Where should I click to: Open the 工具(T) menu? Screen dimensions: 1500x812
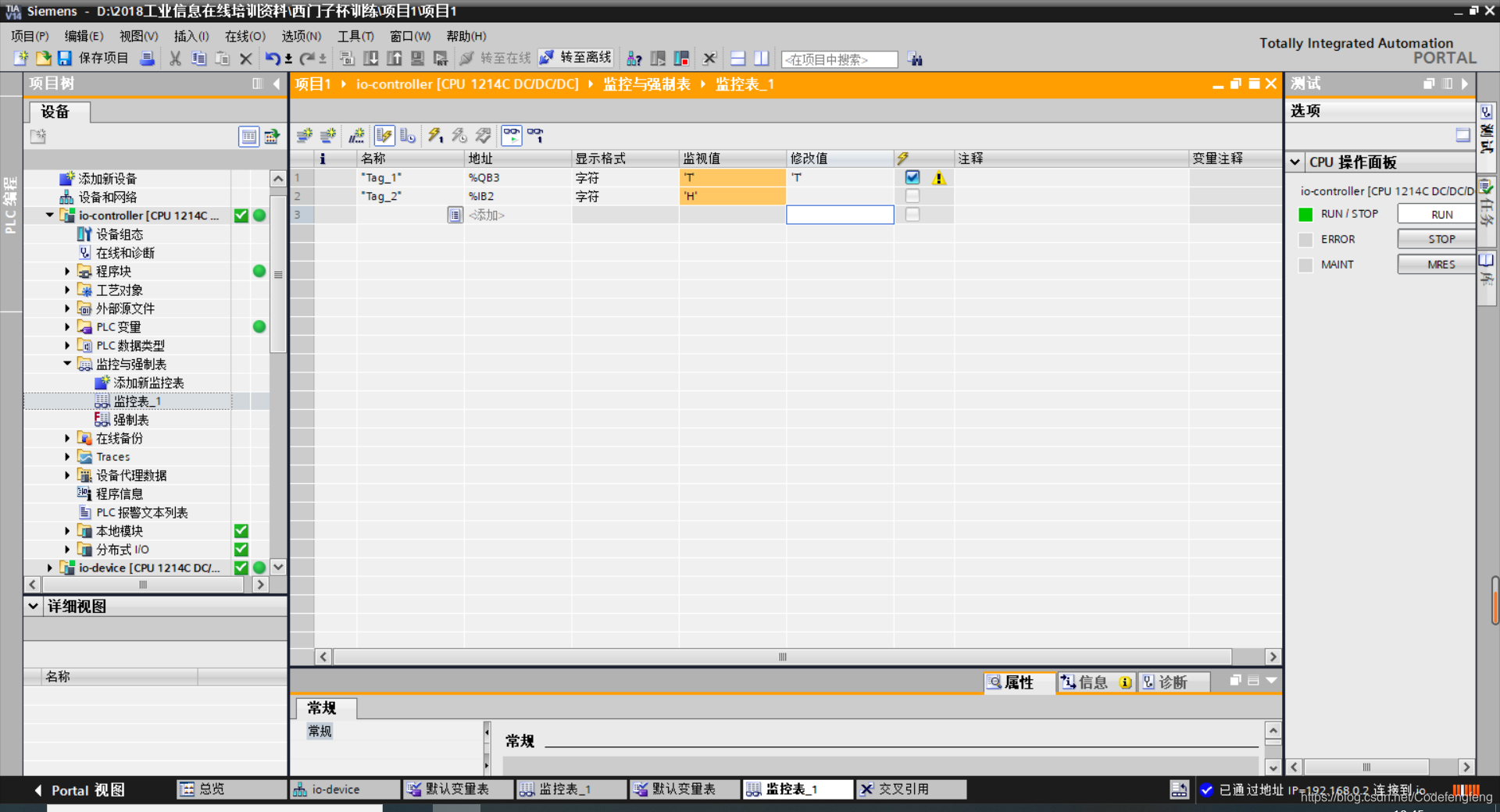pyautogui.click(x=355, y=36)
